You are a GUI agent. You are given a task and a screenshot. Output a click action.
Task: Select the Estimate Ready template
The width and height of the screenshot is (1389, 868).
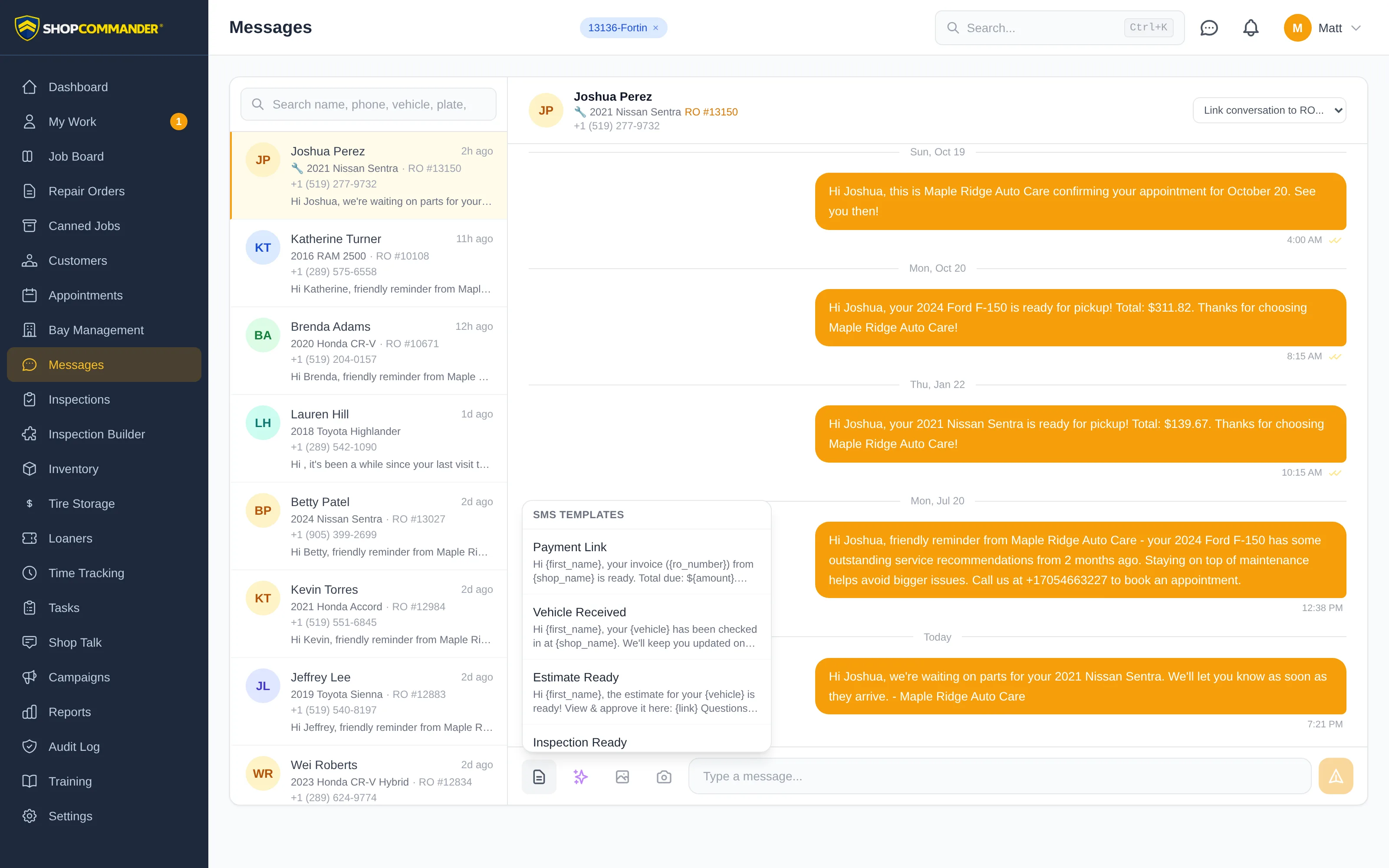(x=646, y=692)
